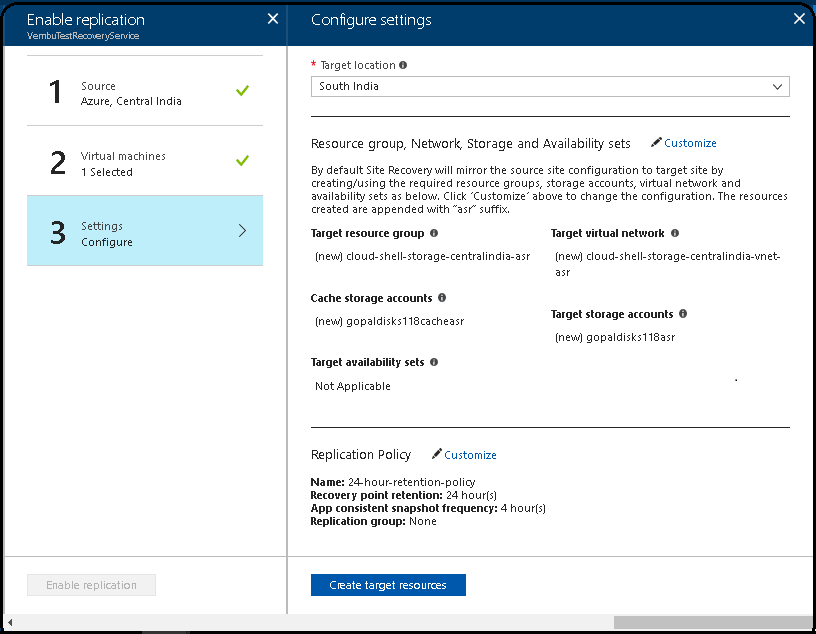
Task: Click target resource group value cloud-shell-storage-centralindia-asr
Action: [x=423, y=256]
